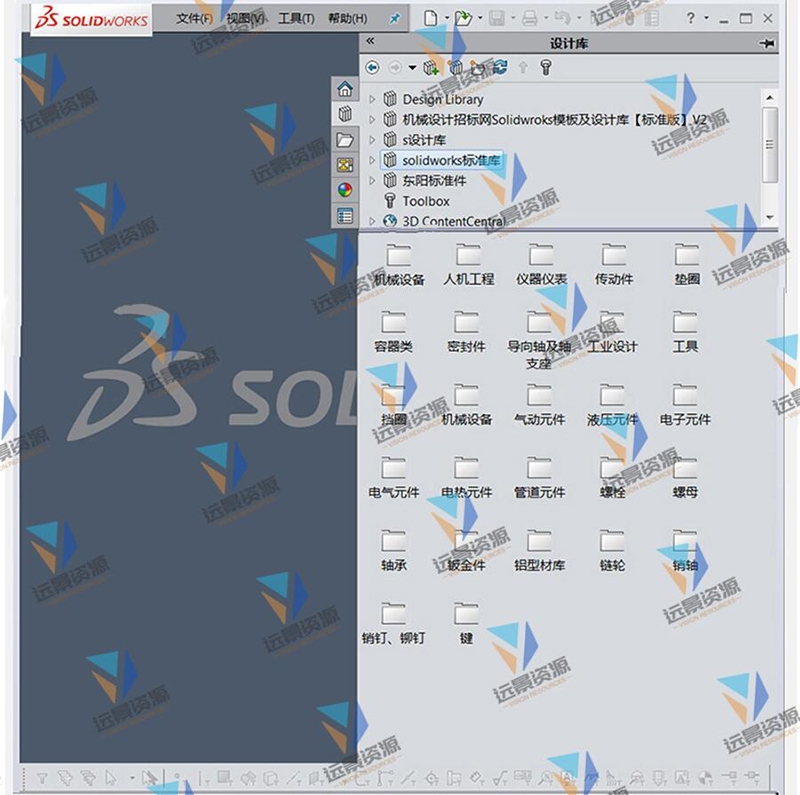800x795 pixels.
Task: Open File Explorer task pane tab
Action: pyautogui.click(x=345, y=139)
